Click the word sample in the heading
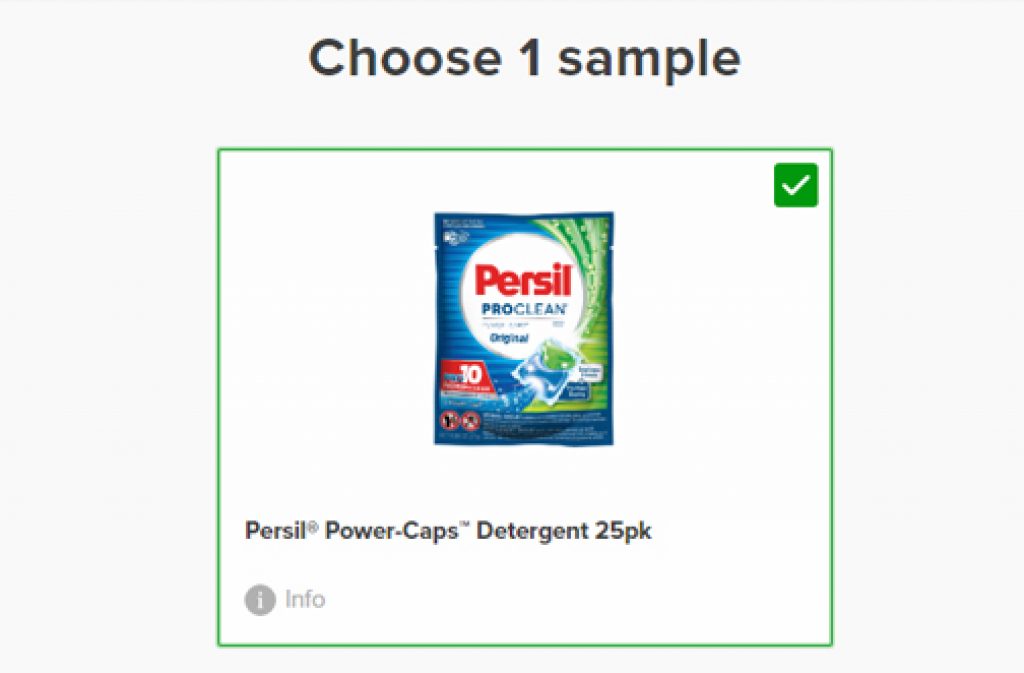The image size is (1024, 673). (649, 60)
